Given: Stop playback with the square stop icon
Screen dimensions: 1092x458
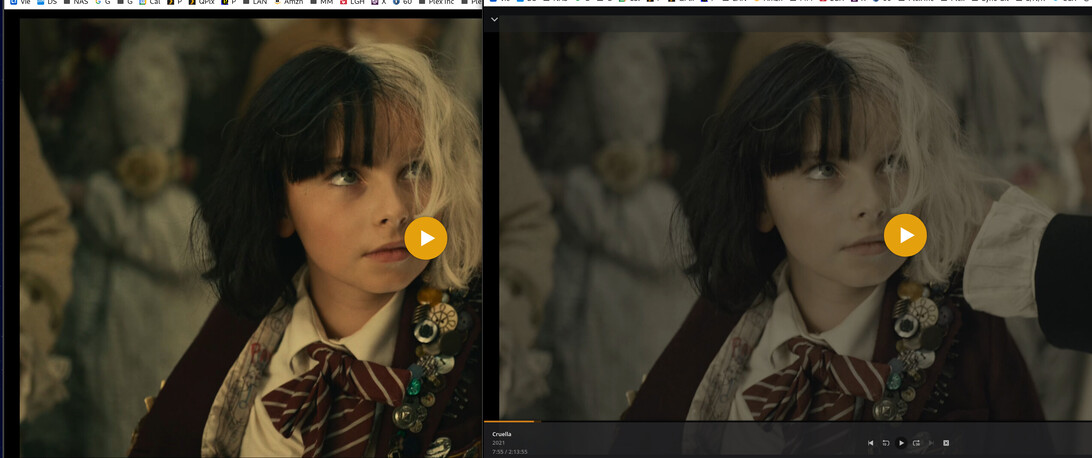Looking at the screenshot, I should [x=946, y=443].
